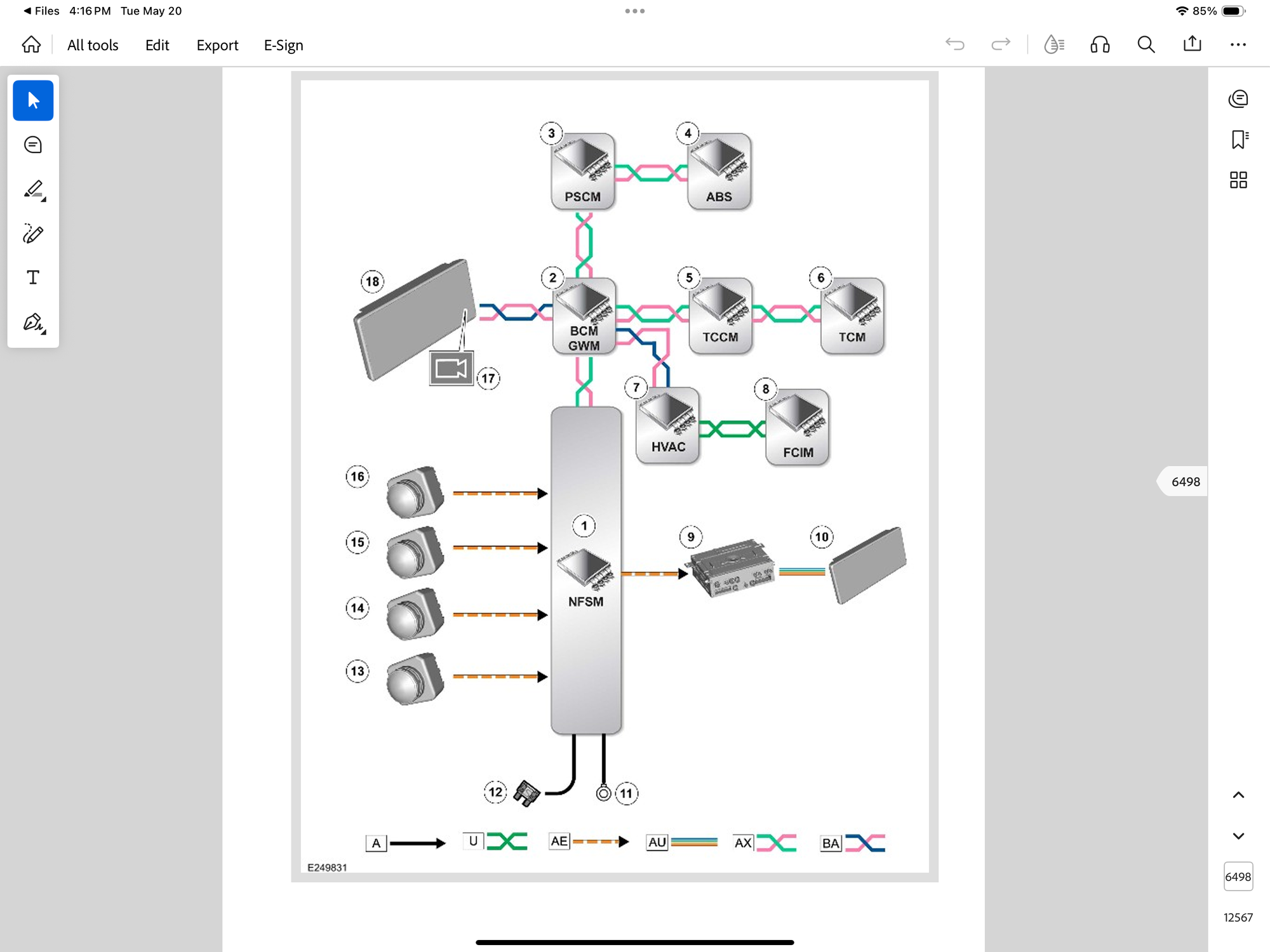Tap the Home icon

coord(31,45)
